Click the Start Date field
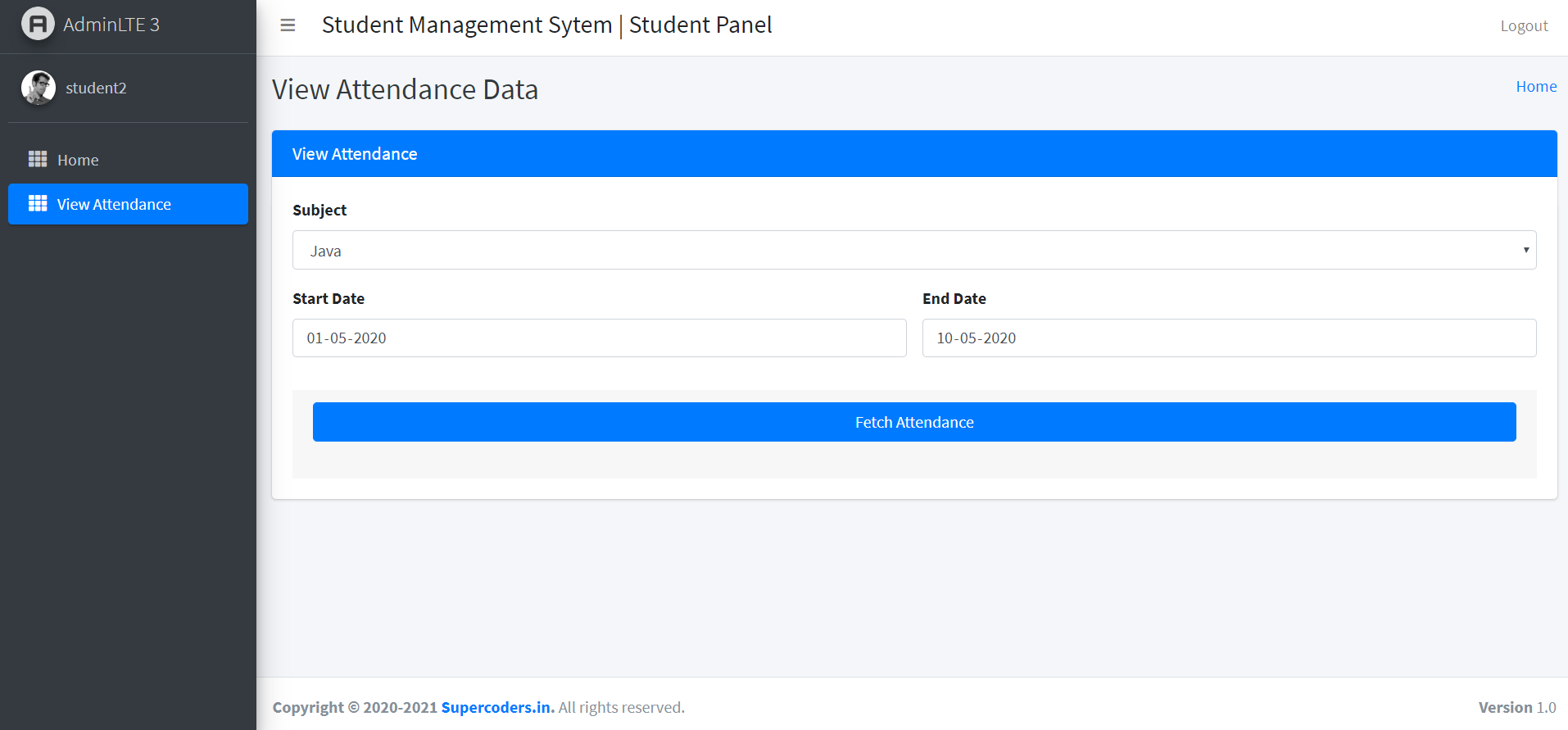The height and width of the screenshot is (730, 1568). [600, 338]
